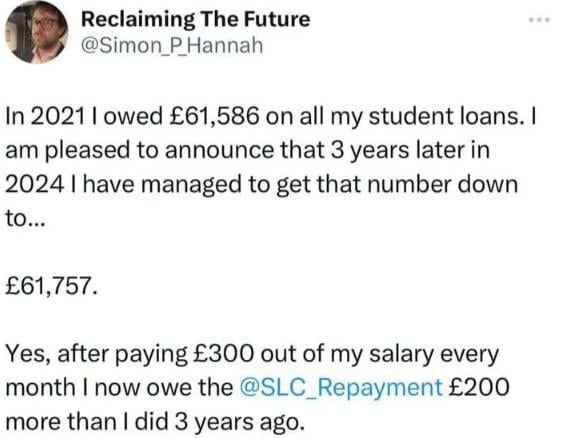Click the £61,586 figure in the tweet
This screenshot has height=438, width=565.
[213, 117]
